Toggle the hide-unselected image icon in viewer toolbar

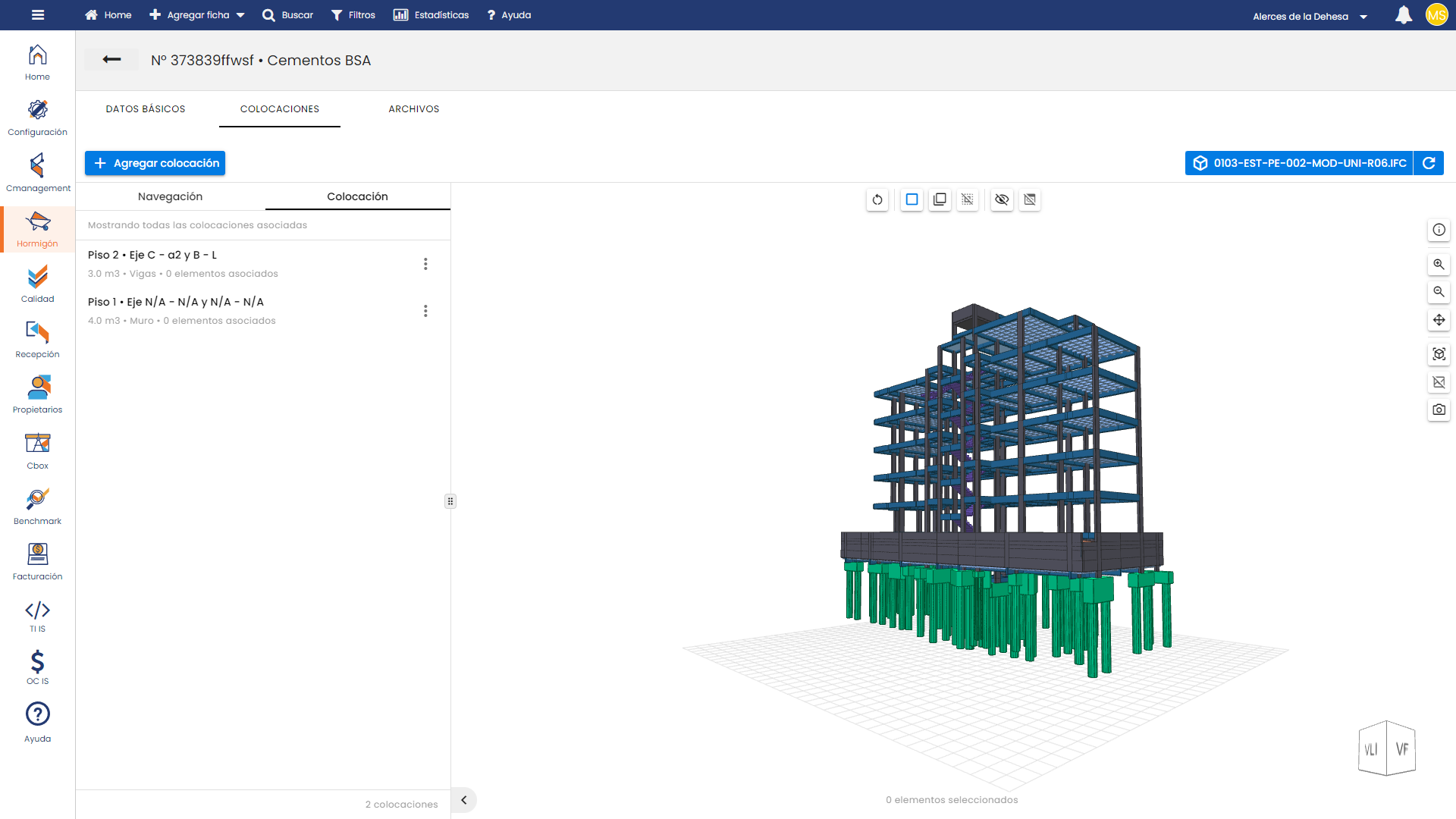click(1030, 199)
